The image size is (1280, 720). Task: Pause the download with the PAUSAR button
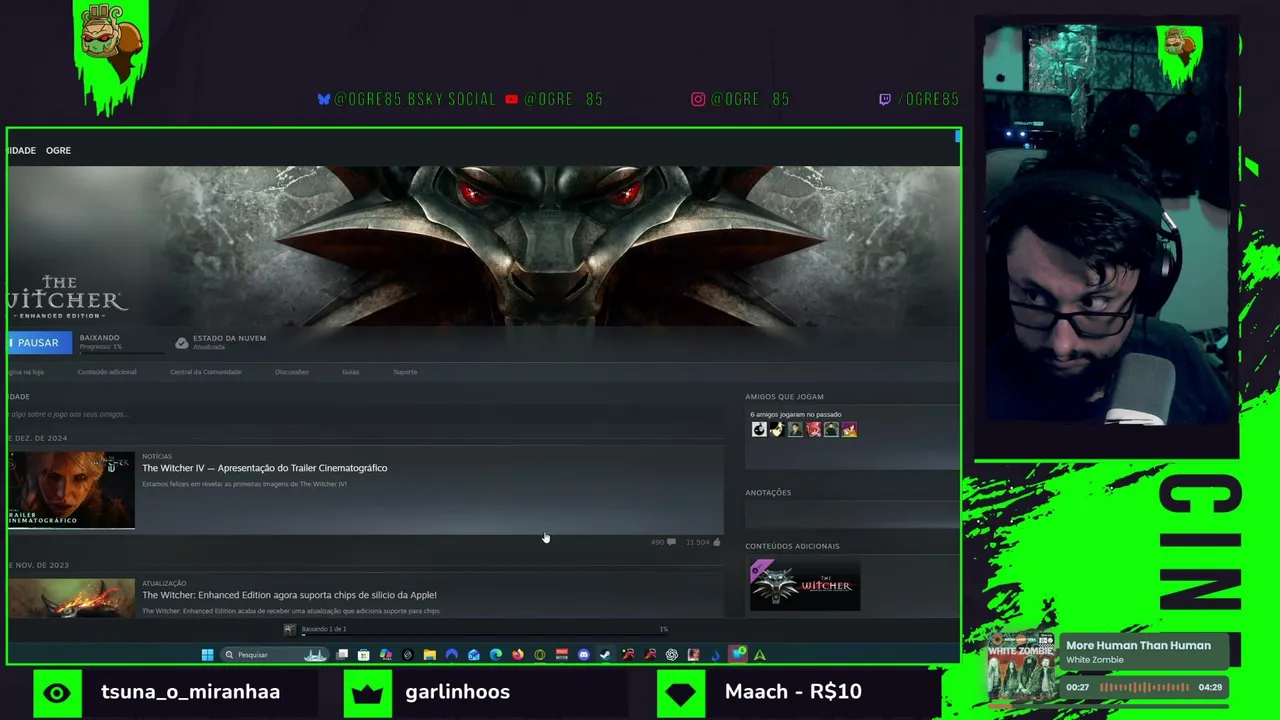coord(38,343)
